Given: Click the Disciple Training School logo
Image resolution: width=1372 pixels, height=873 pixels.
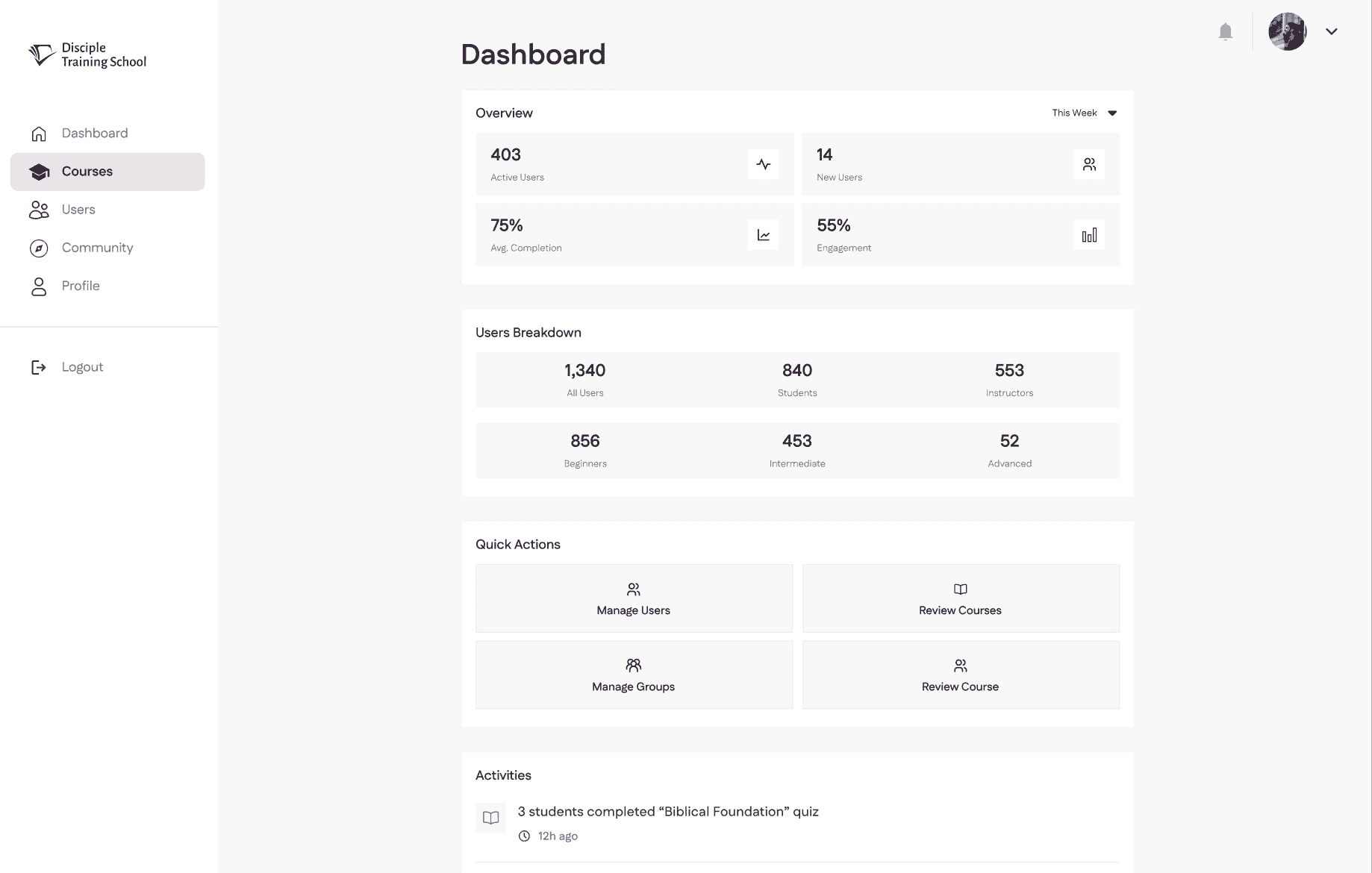Looking at the screenshot, I should (x=87, y=54).
